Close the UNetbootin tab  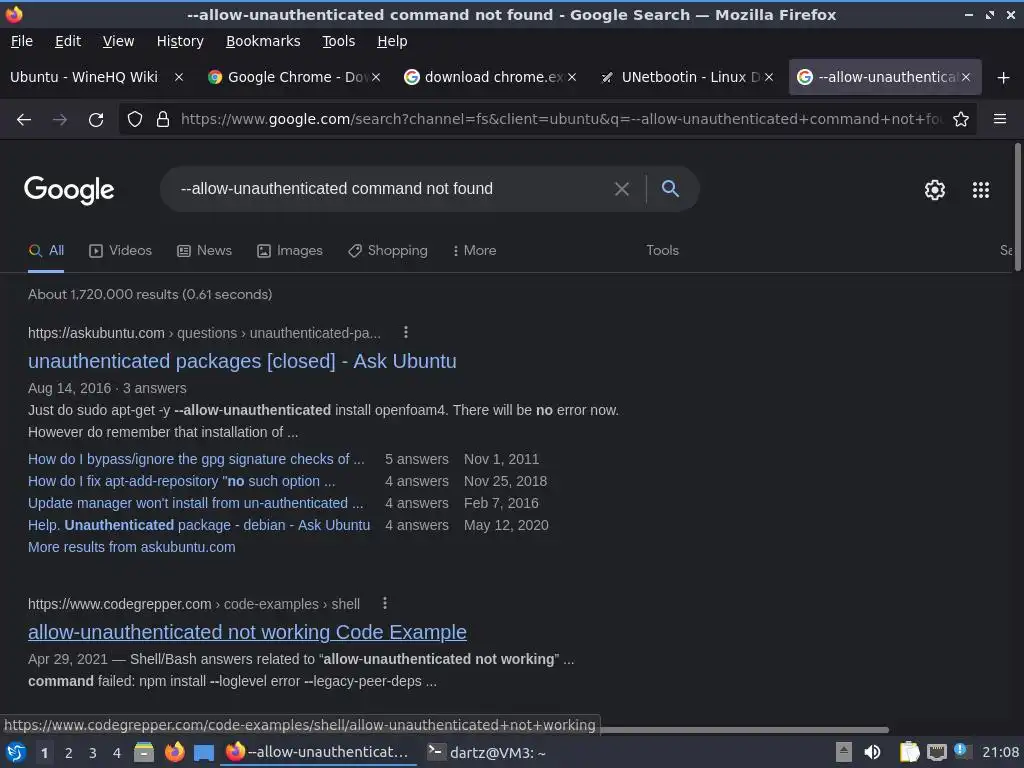(x=769, y=77)
